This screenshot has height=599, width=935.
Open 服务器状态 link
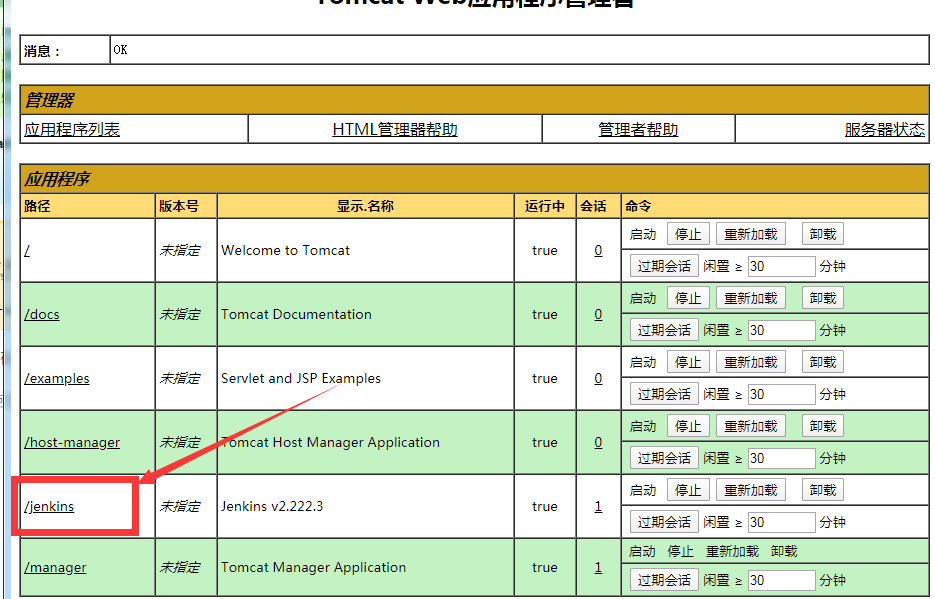click(884, 129)
